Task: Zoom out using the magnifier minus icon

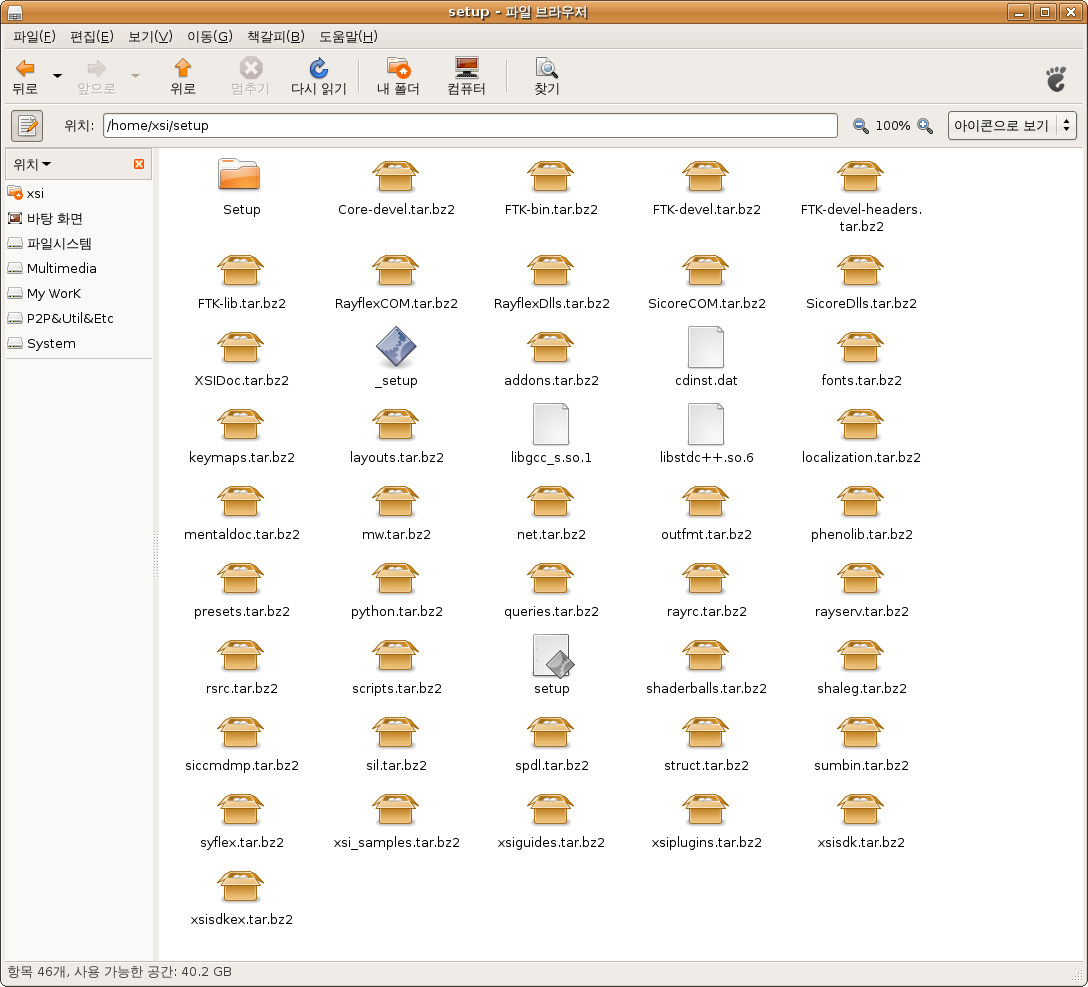Action: [x=860, y=126]
